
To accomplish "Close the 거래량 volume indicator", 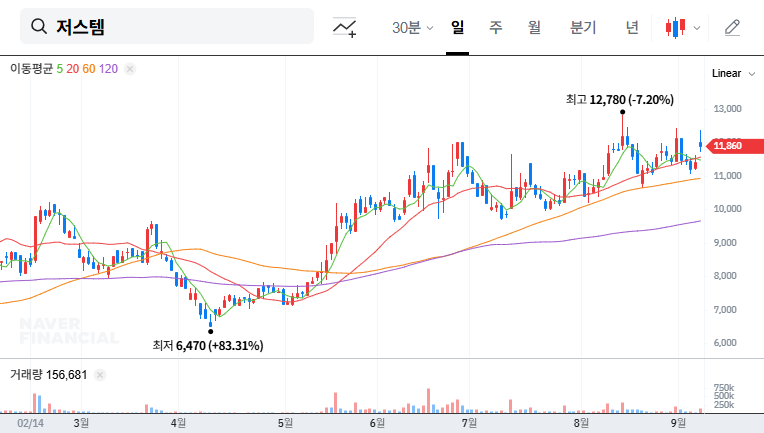I will pos(100,375).
